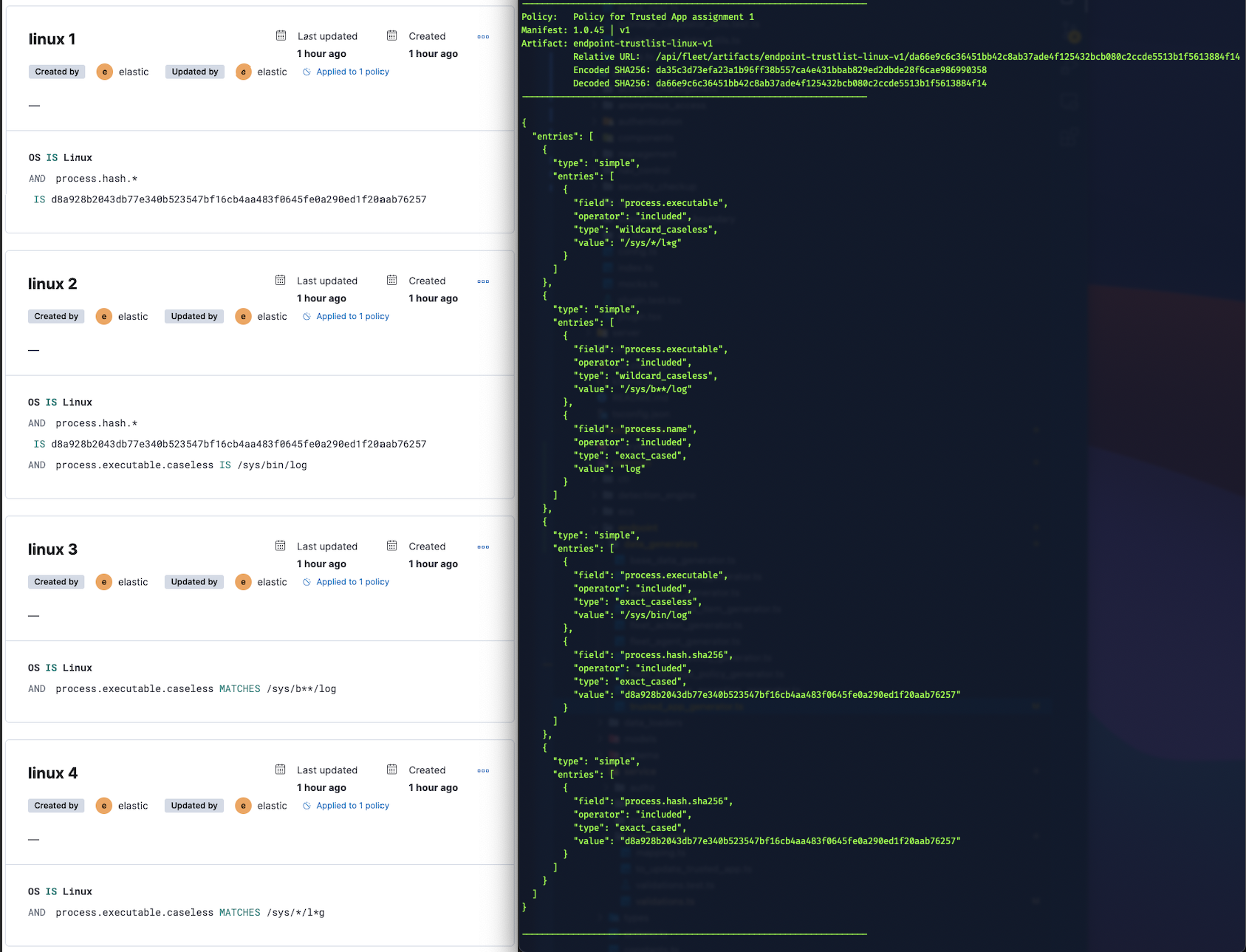Viewport: 1246px width, 952px height.
Task: Open Applied to 1 policy in linux 3
Action: (346, 582)
